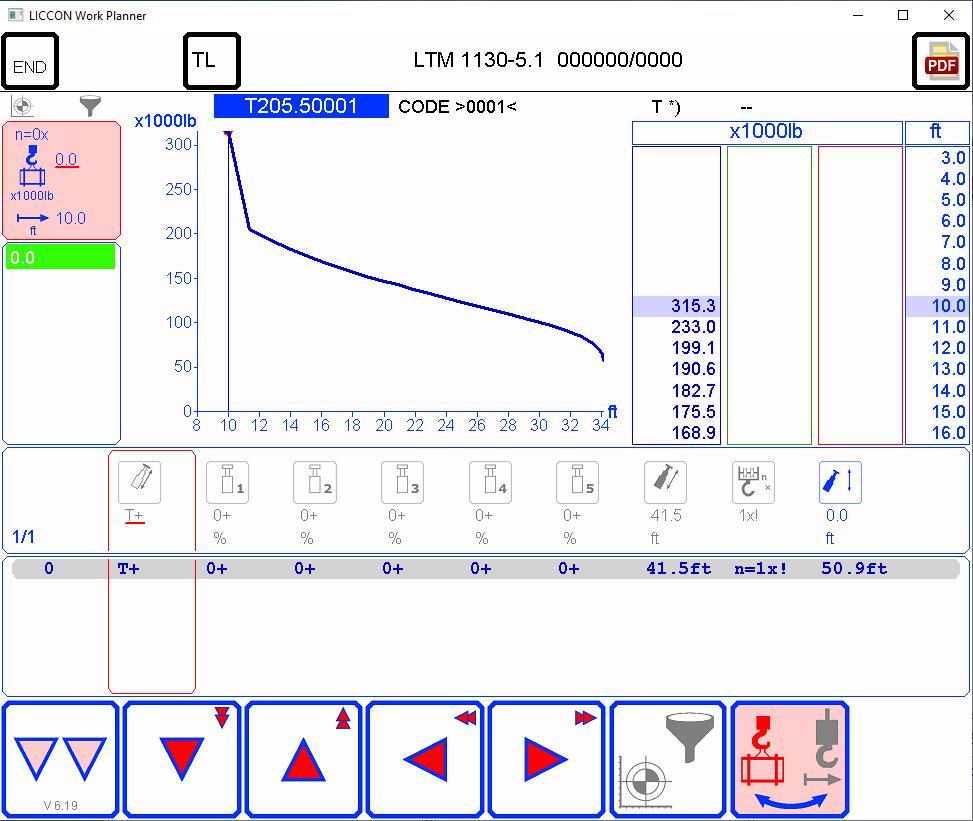Select the 168.9 load capacity value

pyautogui.click(x=693, y=433)
